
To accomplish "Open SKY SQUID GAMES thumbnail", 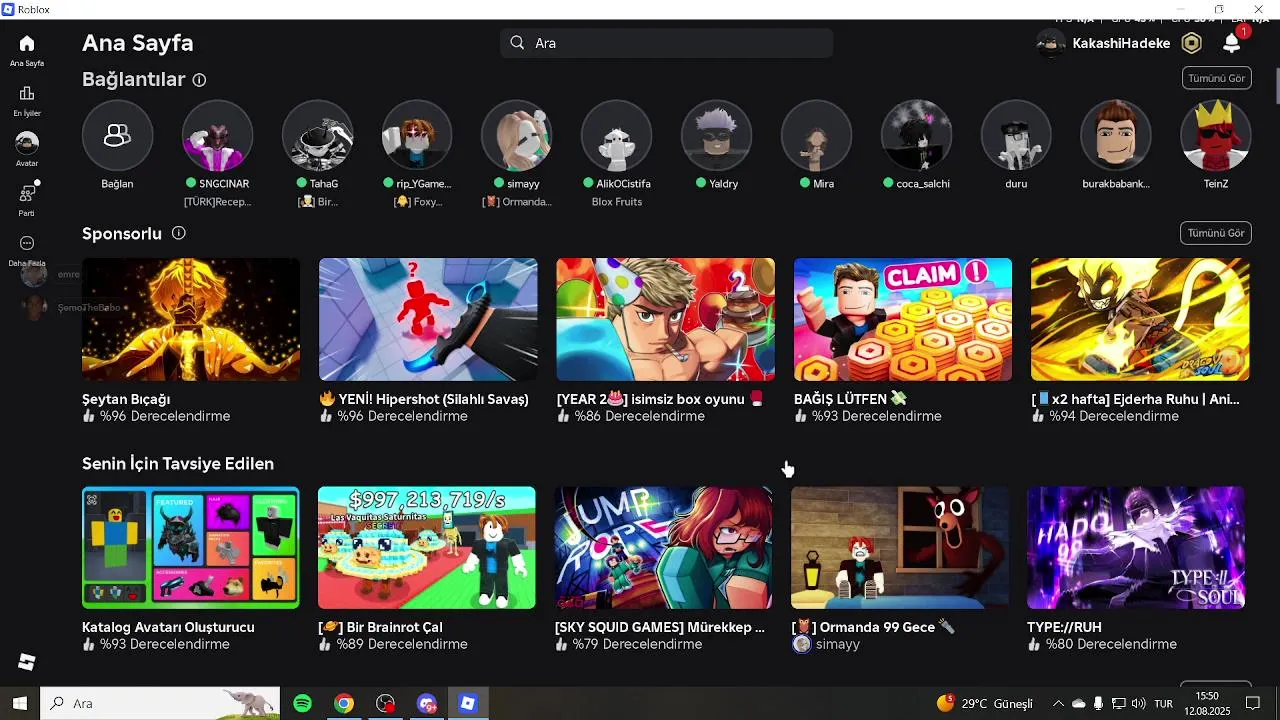I will point(664,548).
